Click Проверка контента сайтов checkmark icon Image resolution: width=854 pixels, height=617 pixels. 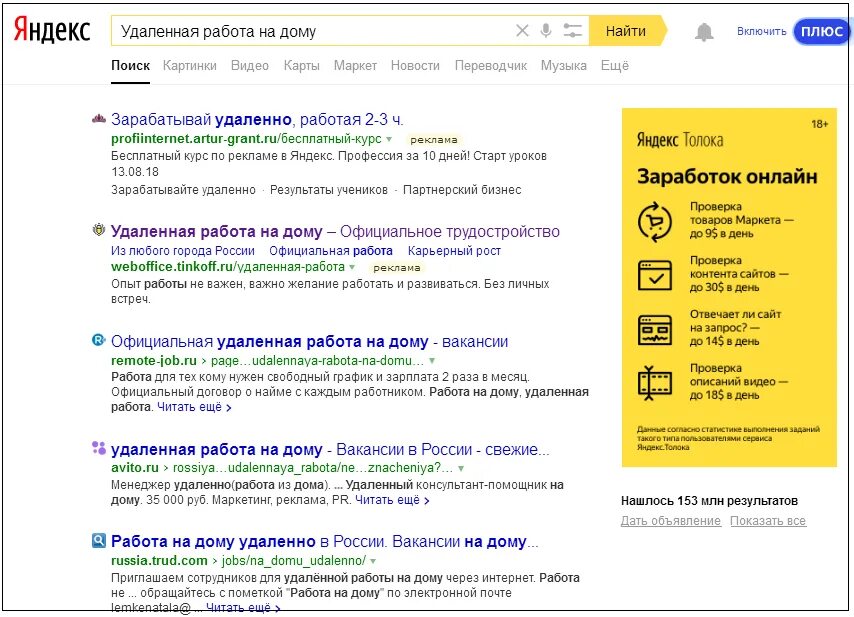pos(655,275)
